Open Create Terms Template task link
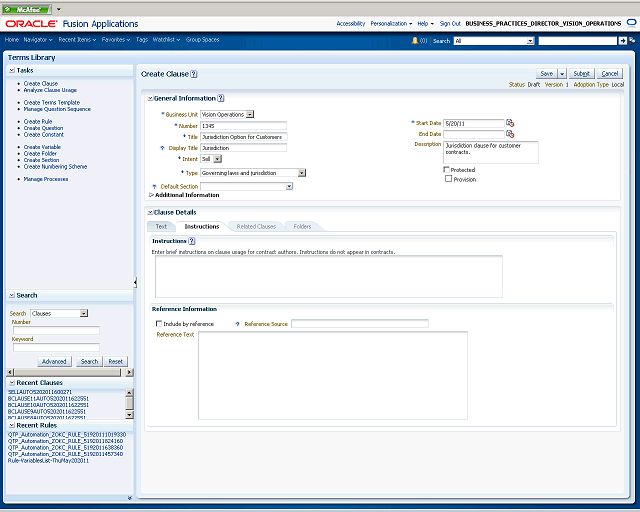The width and height of the screenshot is (640, 512). [52, 102]
